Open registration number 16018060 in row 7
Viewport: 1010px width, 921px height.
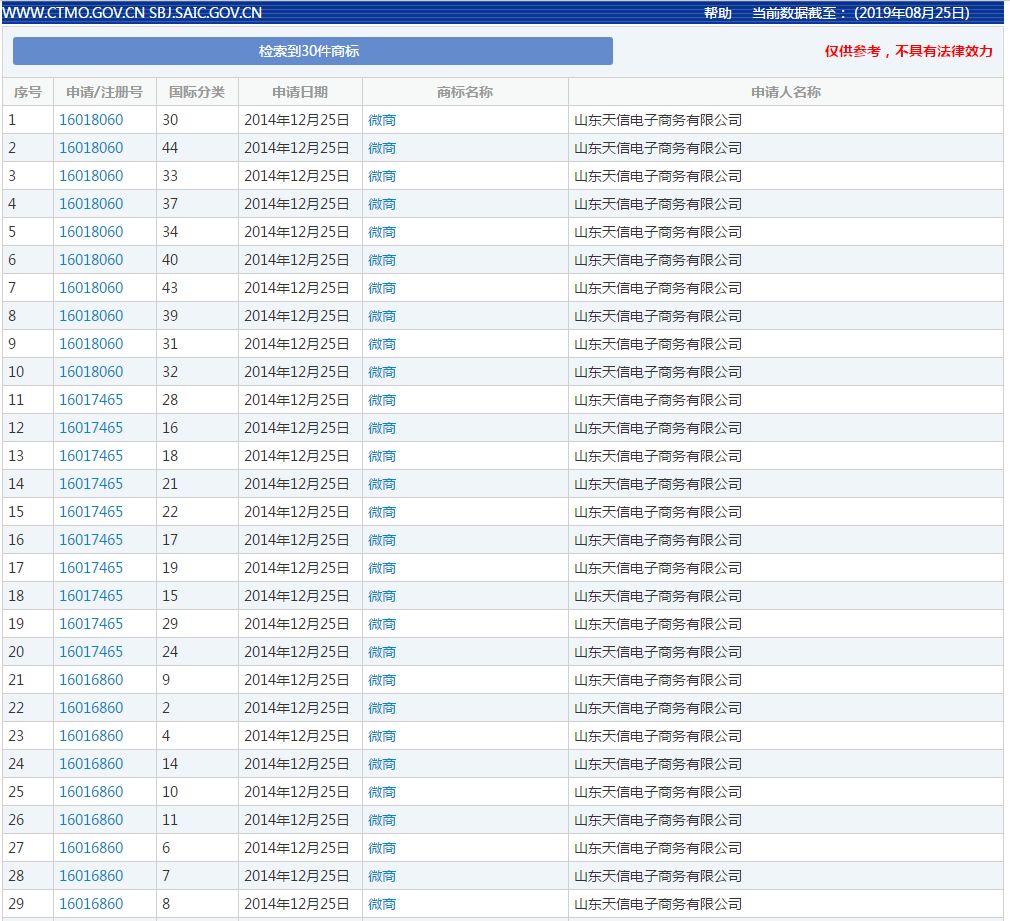(91, 288)
